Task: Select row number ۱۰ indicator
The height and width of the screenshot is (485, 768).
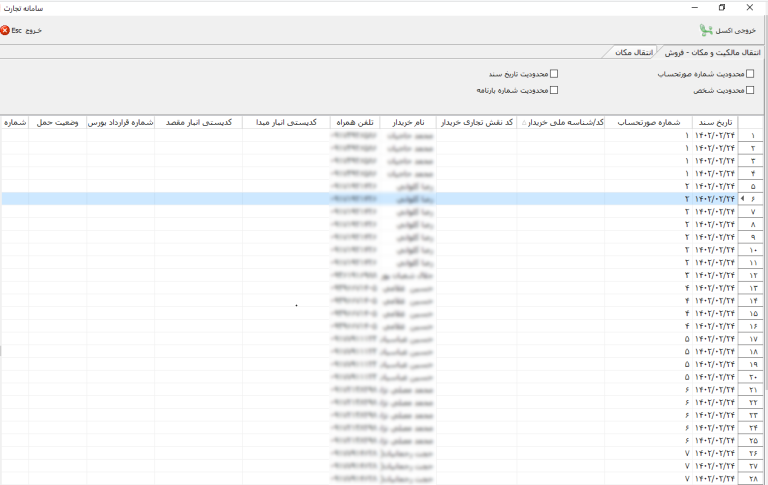Action: (750, 250)
